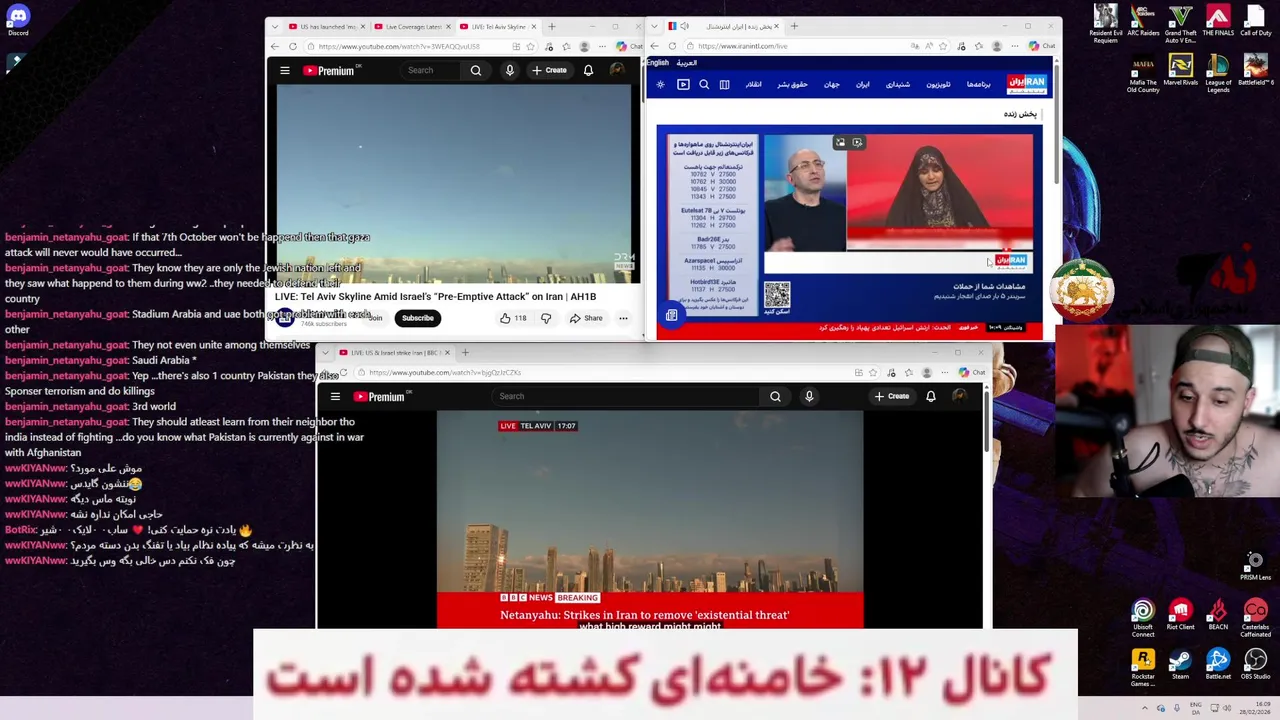Screen dimensions: 1280x720
Task: Open Battlefield 6 desktop shortcut
Action: pyautogui.click(x=1255, y=70)
